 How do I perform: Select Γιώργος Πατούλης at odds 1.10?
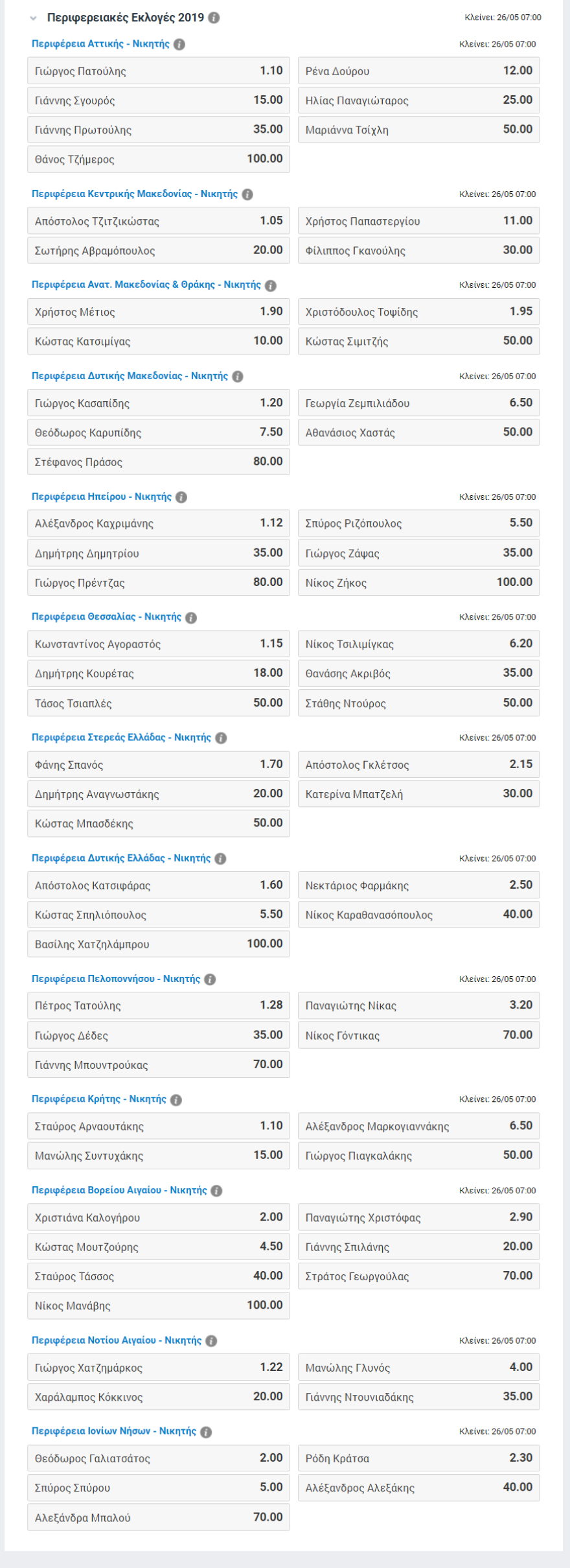coord(158,71)
